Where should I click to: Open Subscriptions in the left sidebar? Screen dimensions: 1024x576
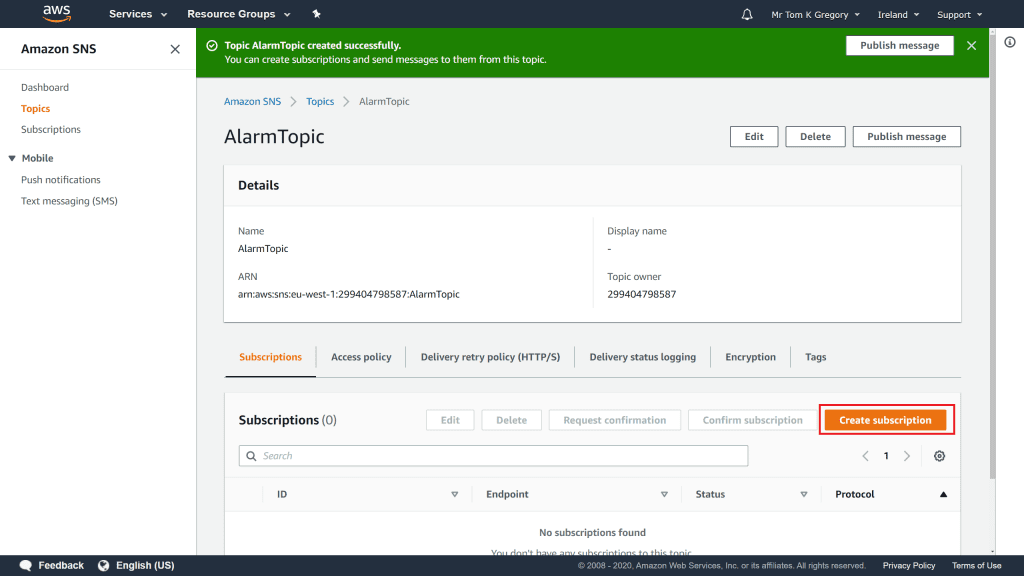[x=51, y=130]
